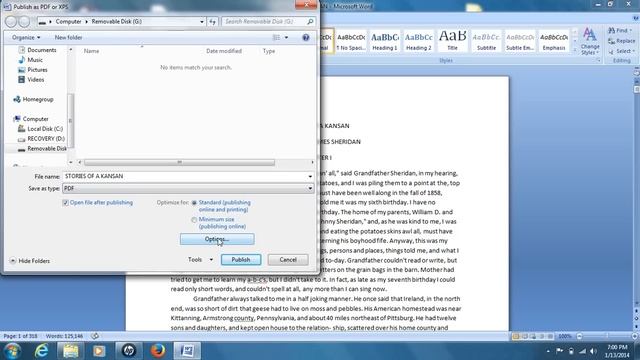This screenshot has height=360, width=640.
Task: Click Replace in Word Editing group
Action: [621, 41]
